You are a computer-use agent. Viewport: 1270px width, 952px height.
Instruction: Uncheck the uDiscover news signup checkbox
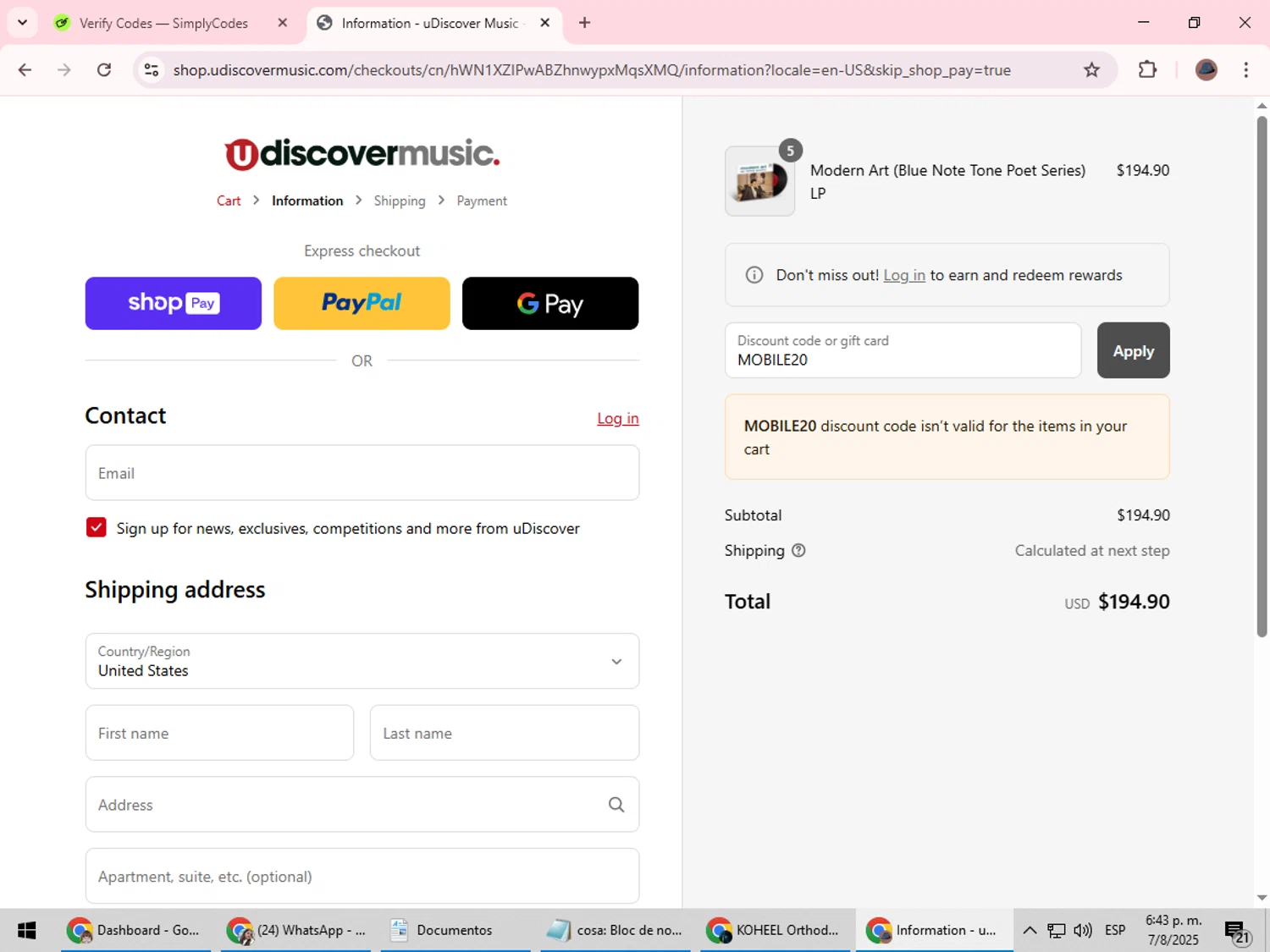(x=97, y=528)
